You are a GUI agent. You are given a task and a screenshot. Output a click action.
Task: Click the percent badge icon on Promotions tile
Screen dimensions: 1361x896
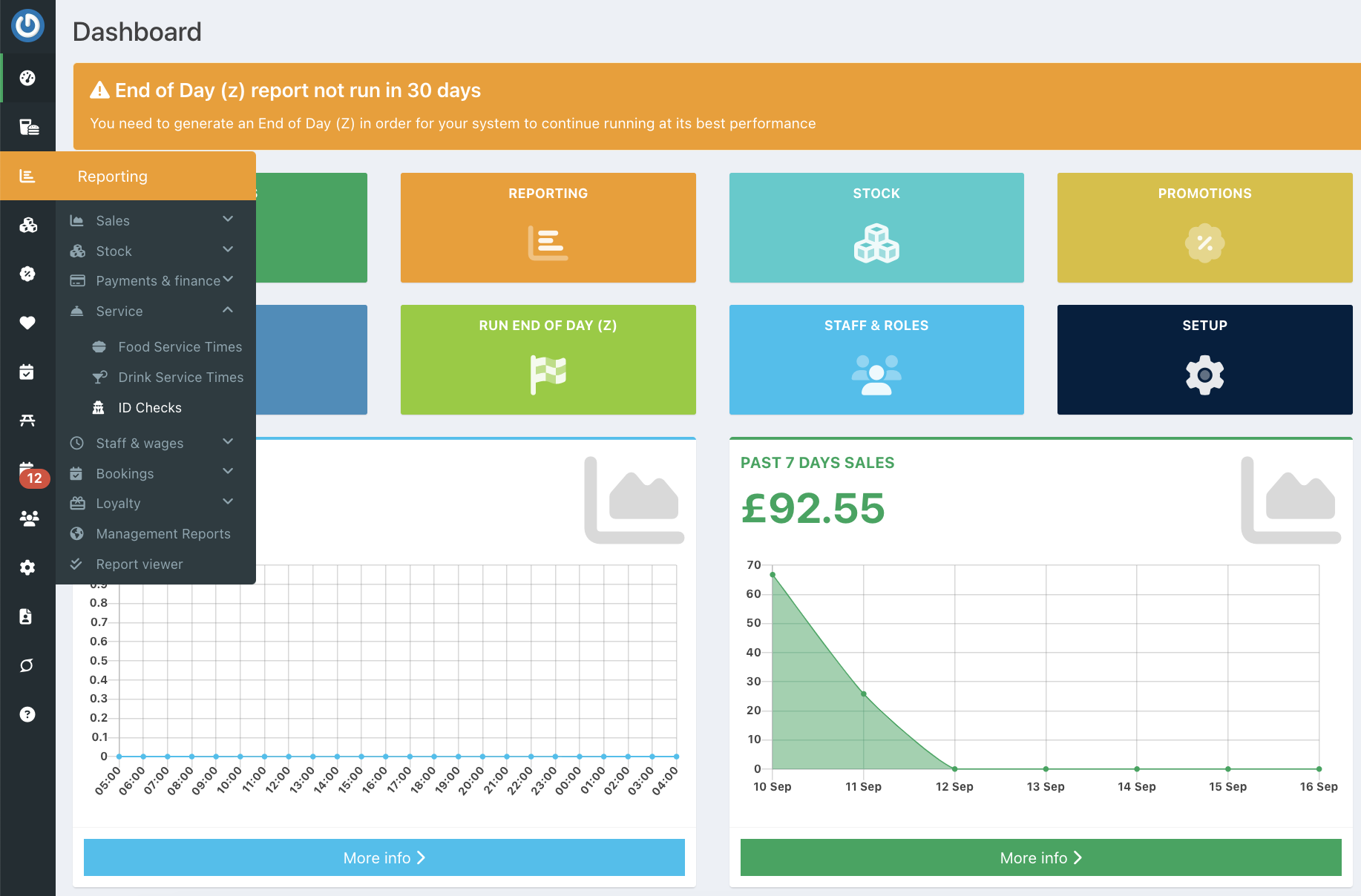(x=1204, y=243)
